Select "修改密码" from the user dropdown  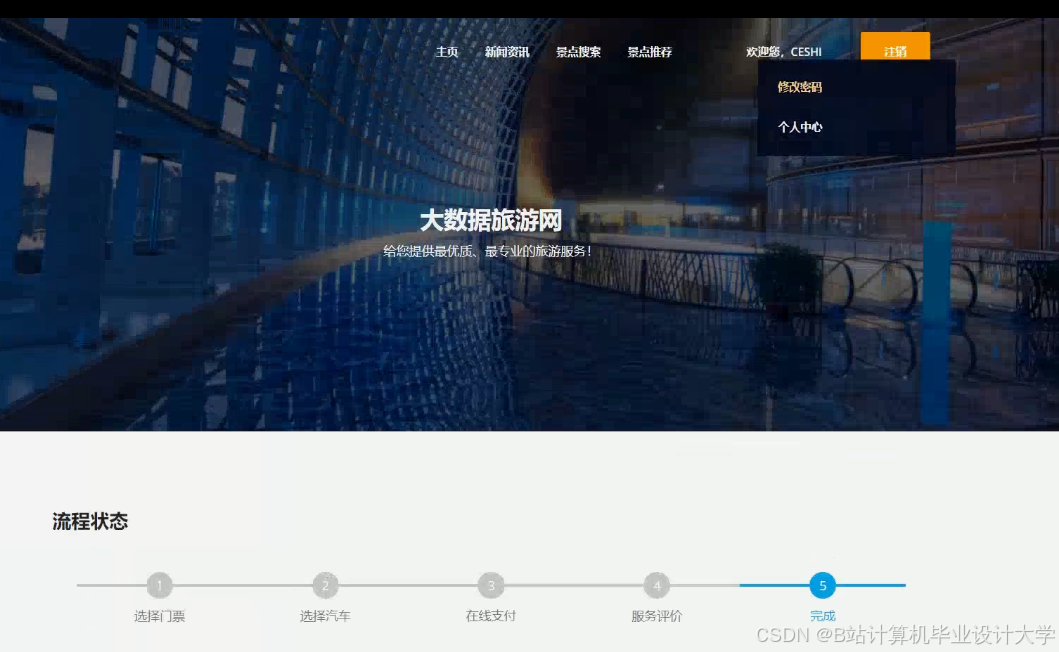pos(799,88)
